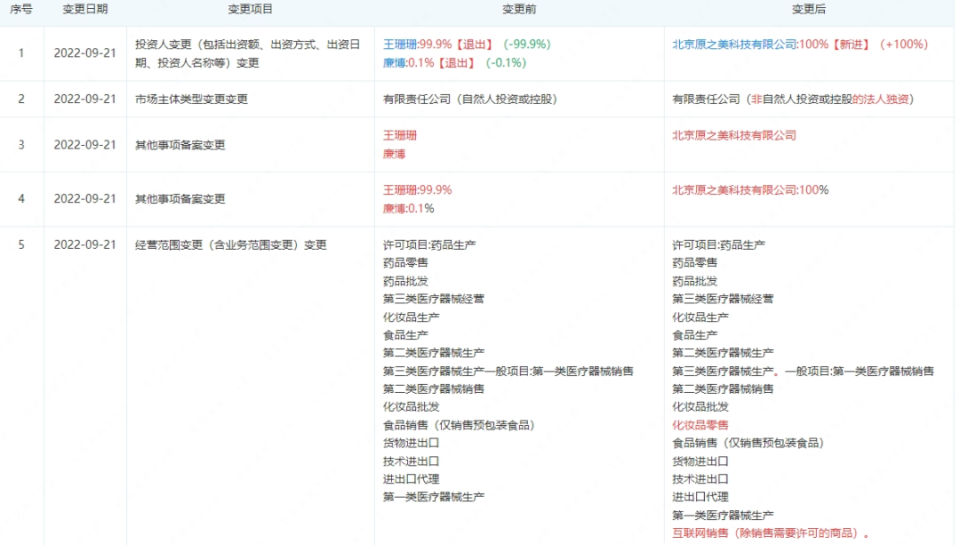Click 北京原之美科技有限公司 in row 3 变更后
The height and width of the screenshot is (545, 960).
pos(734,135)
